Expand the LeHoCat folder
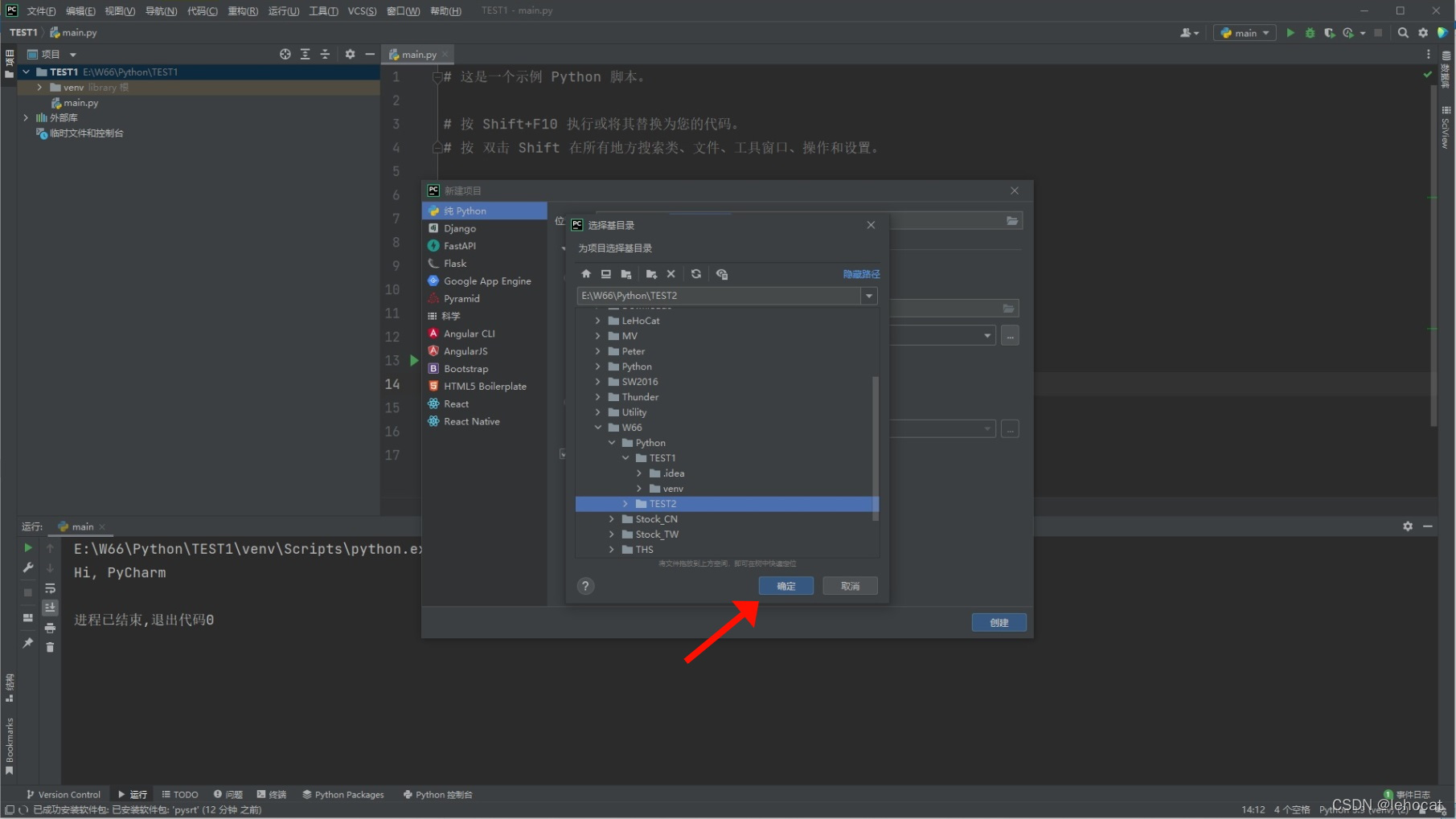This screenshot has width=1456, height=819. pos(598,321)
